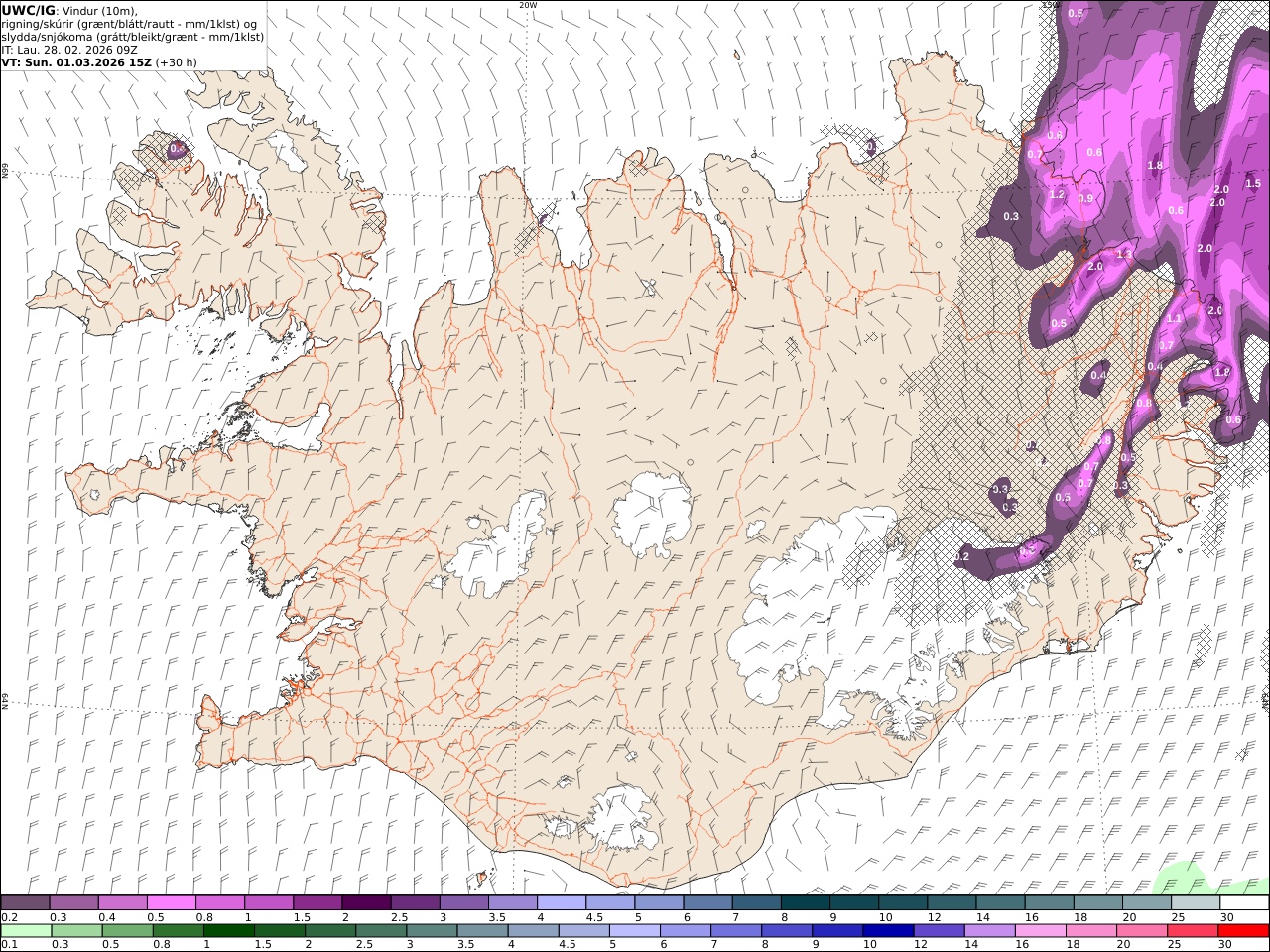Click the '1.1' snowfall value label
The image size is (1270, 952).
(1174, 319)
